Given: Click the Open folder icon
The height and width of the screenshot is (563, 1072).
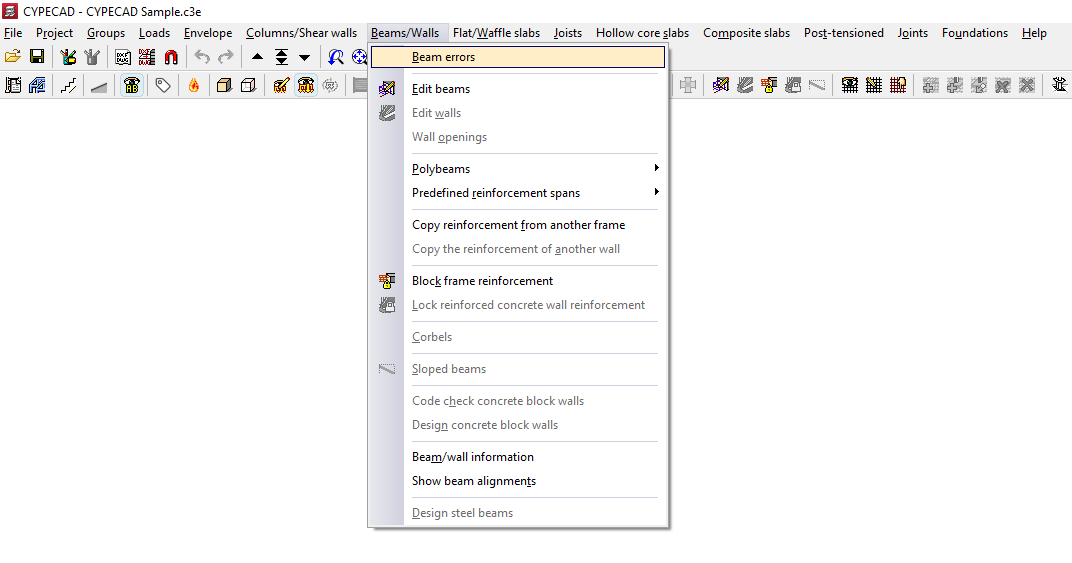Looking at the screenshot, I should [x=12, y=57].
